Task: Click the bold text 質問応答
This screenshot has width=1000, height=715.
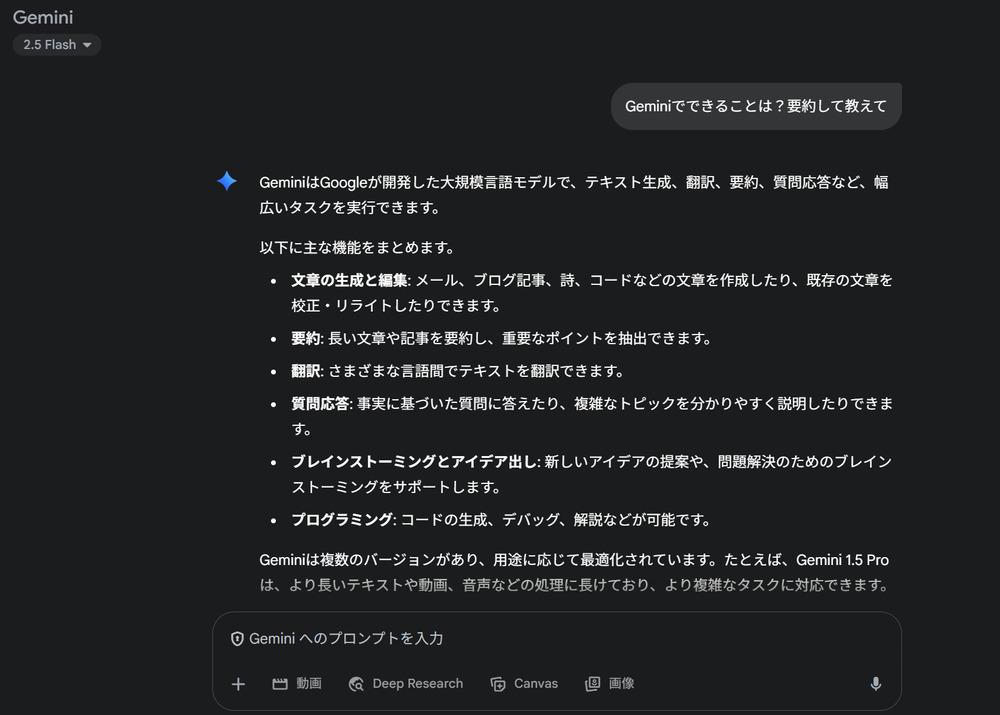Action: 320,404
